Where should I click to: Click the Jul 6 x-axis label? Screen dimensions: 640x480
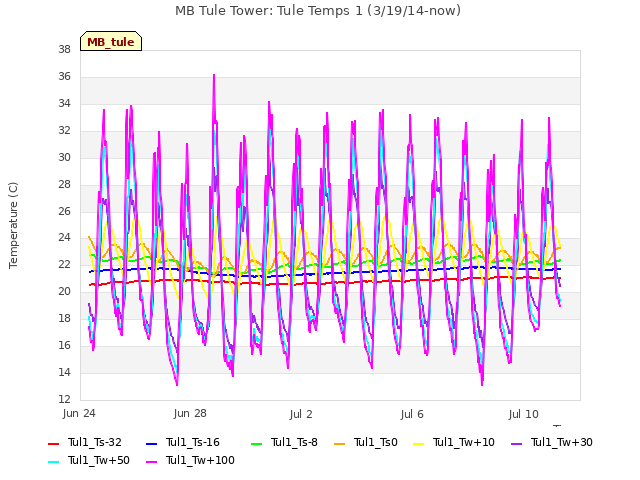(x=412, y=414)
